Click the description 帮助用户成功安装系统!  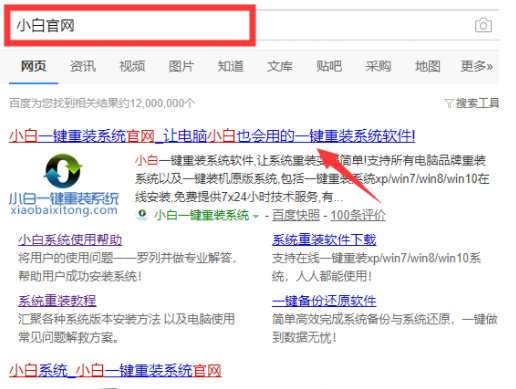(80, 276)
